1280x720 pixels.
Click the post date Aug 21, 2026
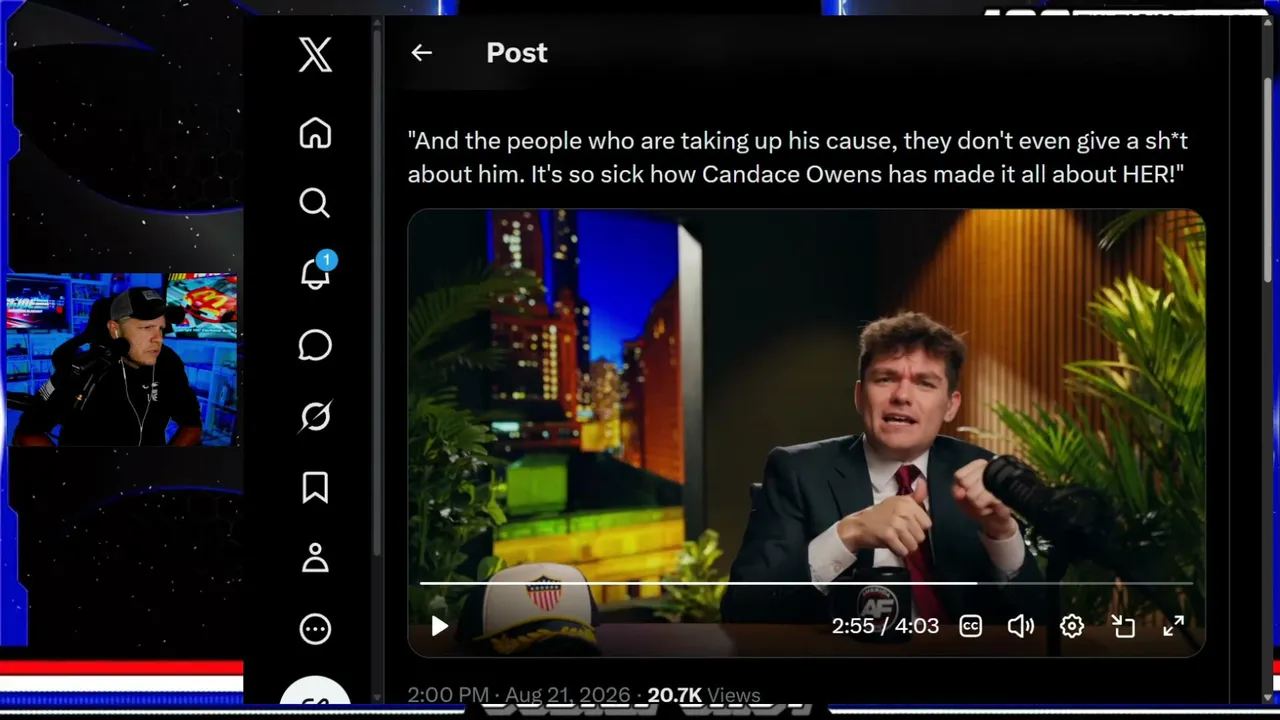click(567, 695)
